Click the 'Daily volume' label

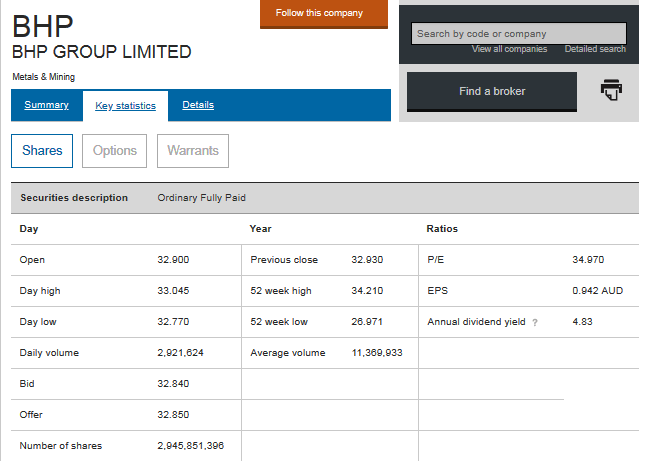coord(49,353)
